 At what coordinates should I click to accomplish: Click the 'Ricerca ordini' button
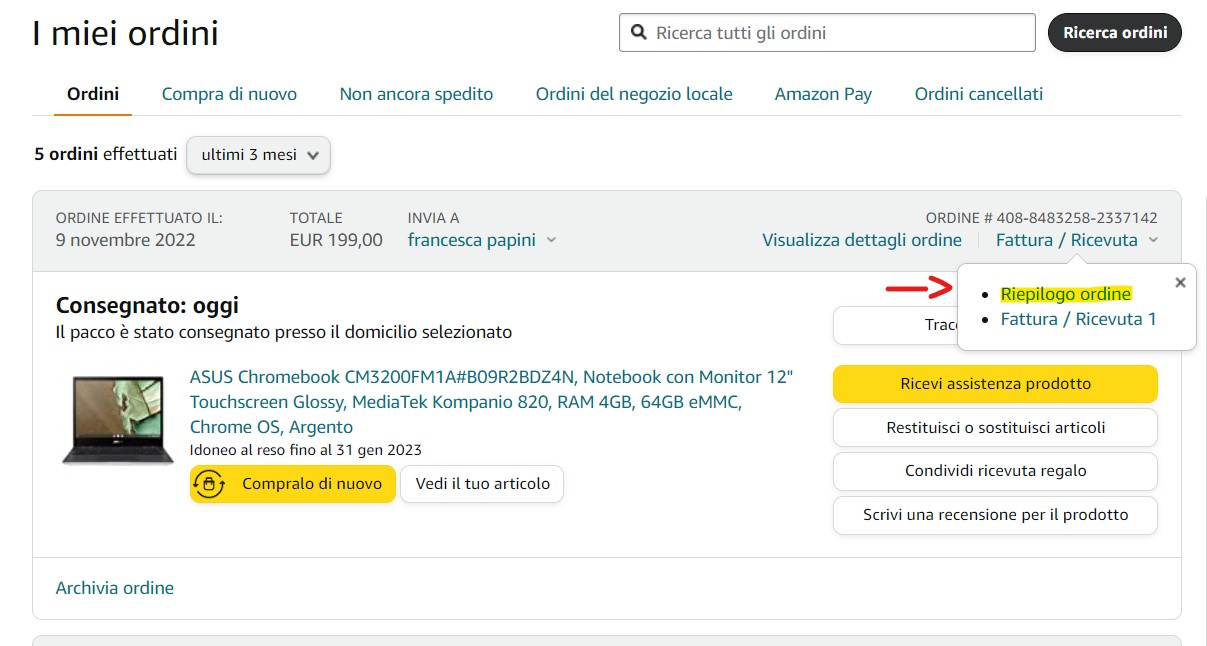pyautogui.click(x=1115, y=32)
